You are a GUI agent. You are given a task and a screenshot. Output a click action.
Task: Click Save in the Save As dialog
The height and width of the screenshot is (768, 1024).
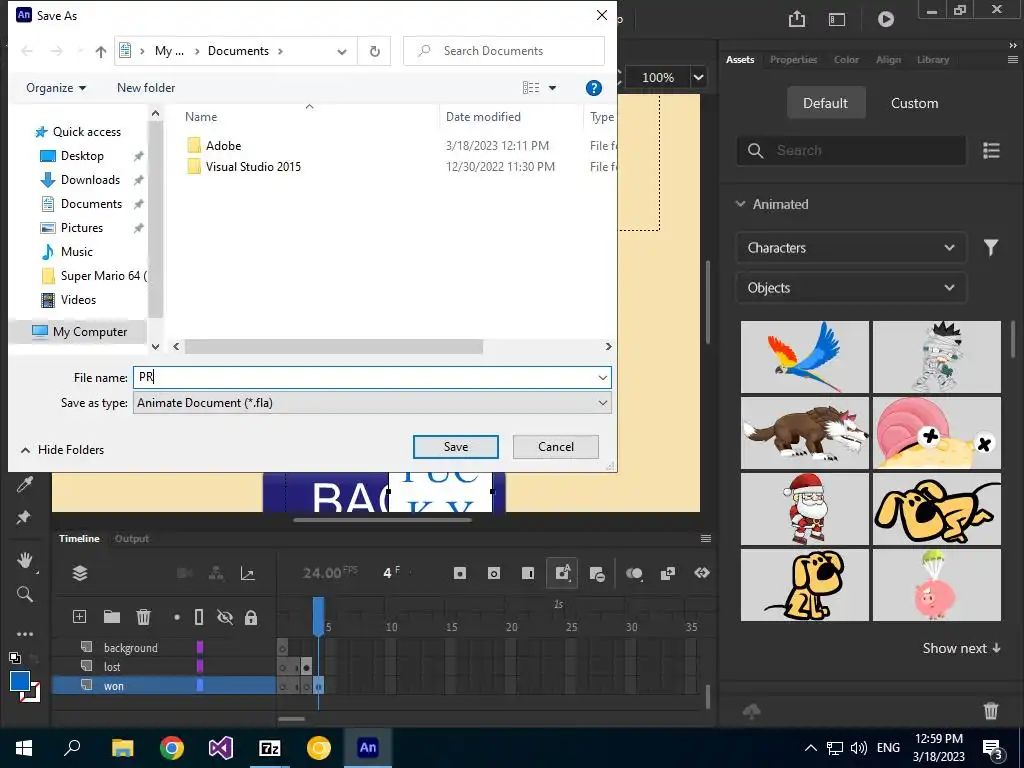coord(456,447)
